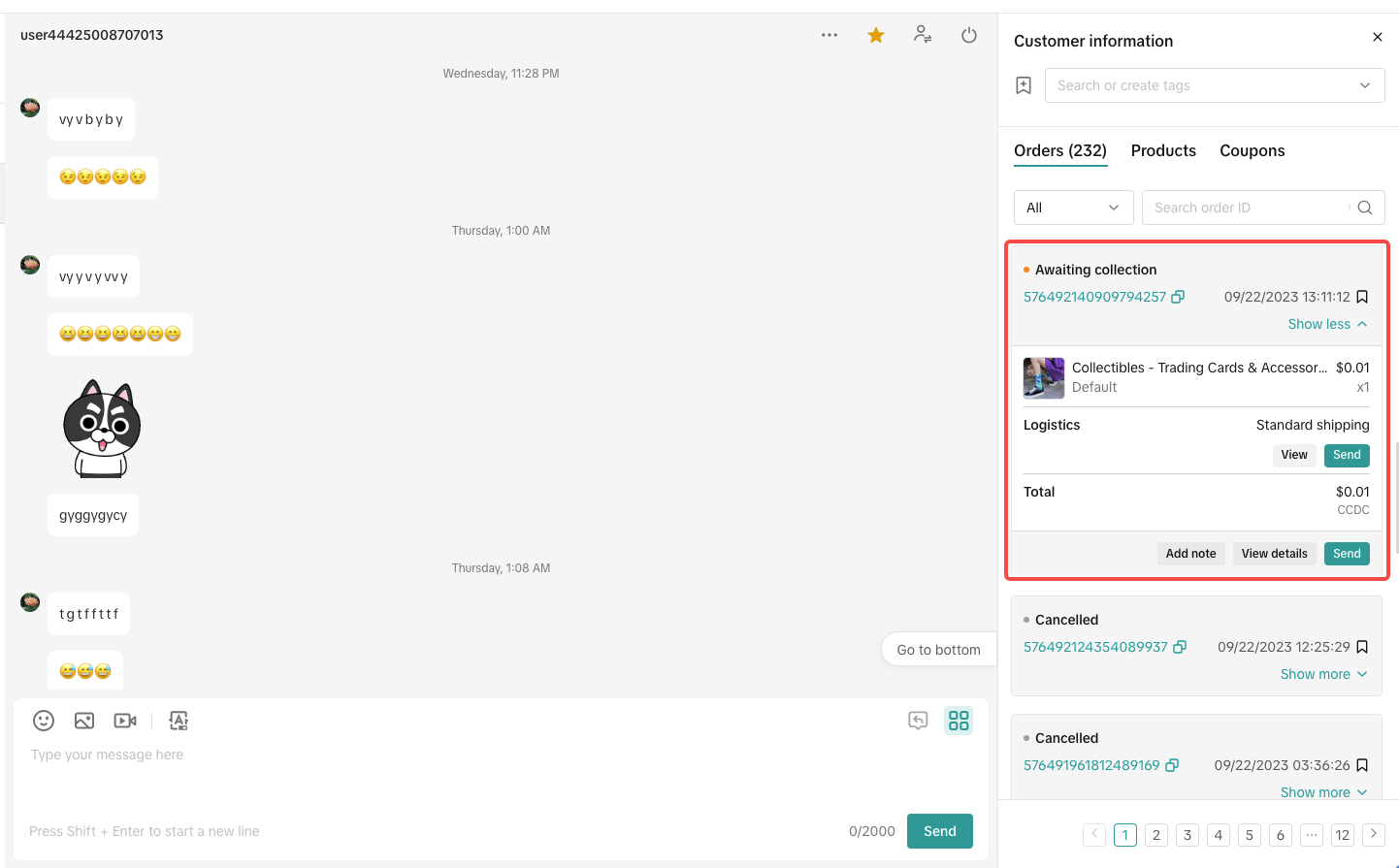The width and height of the screenshot is (1399, 868).
Task: Toggle bookmark flag on the Awaiting collection order
Action: (1362, 297)
